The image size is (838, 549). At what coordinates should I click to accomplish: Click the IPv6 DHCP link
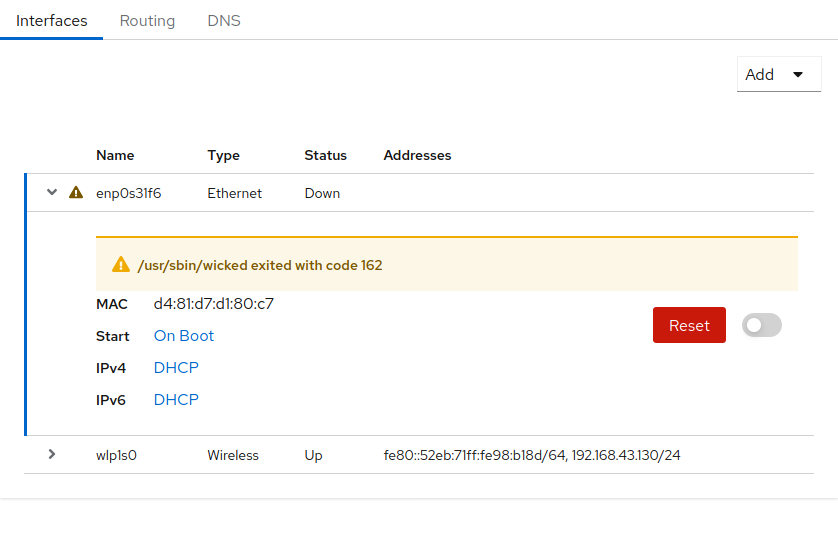176,400
